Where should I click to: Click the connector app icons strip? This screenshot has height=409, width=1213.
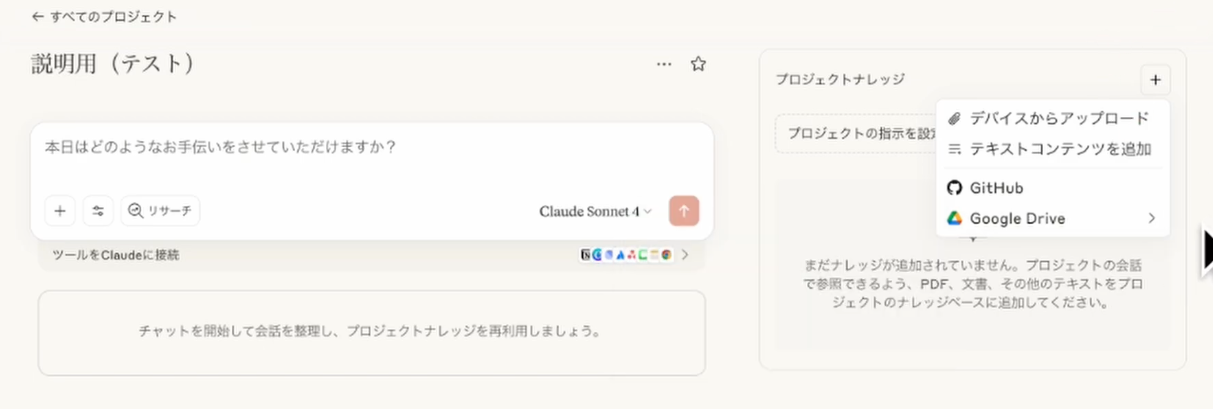(626, 255)
